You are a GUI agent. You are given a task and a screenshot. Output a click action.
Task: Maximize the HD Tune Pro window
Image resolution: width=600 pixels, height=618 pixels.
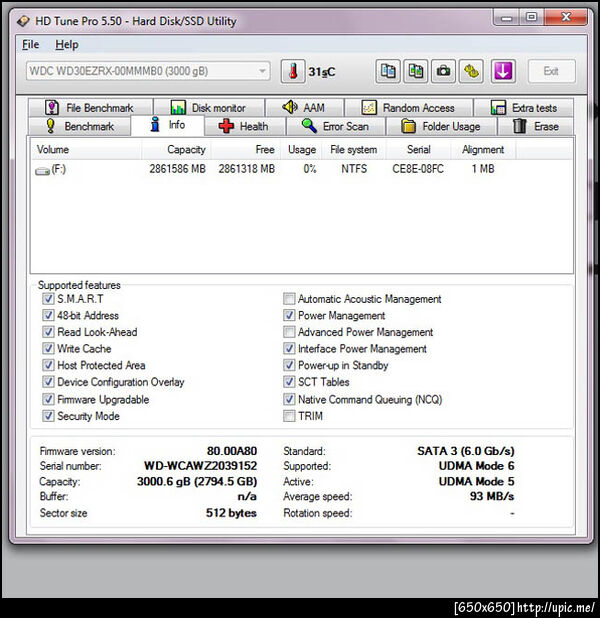coord(531,17)
